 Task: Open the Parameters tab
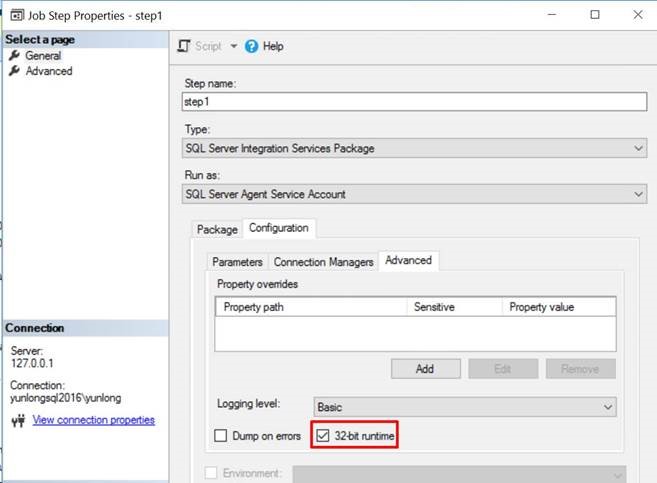click(237, 262)
